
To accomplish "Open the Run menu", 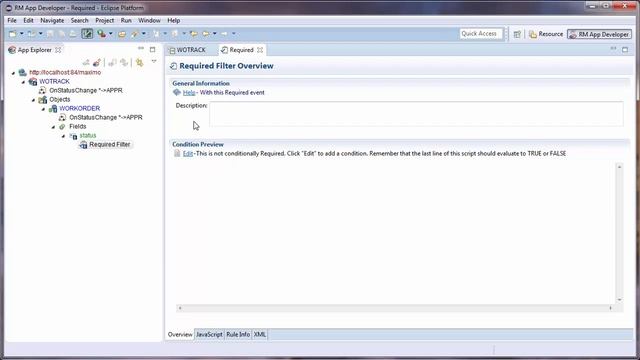I will pos(126,20).
